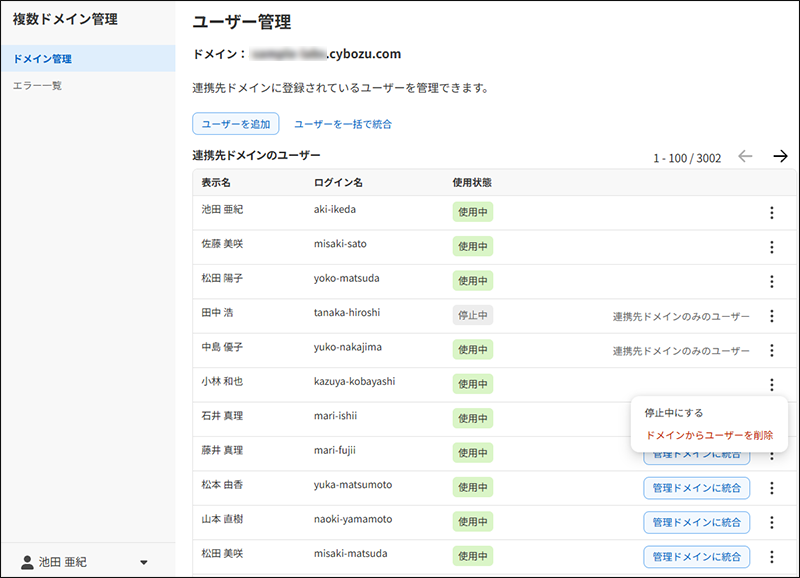Click display name 小林 和也
The height and width of the screenshot is (578, 800).
pyautogui.click(x=222, y=381)
